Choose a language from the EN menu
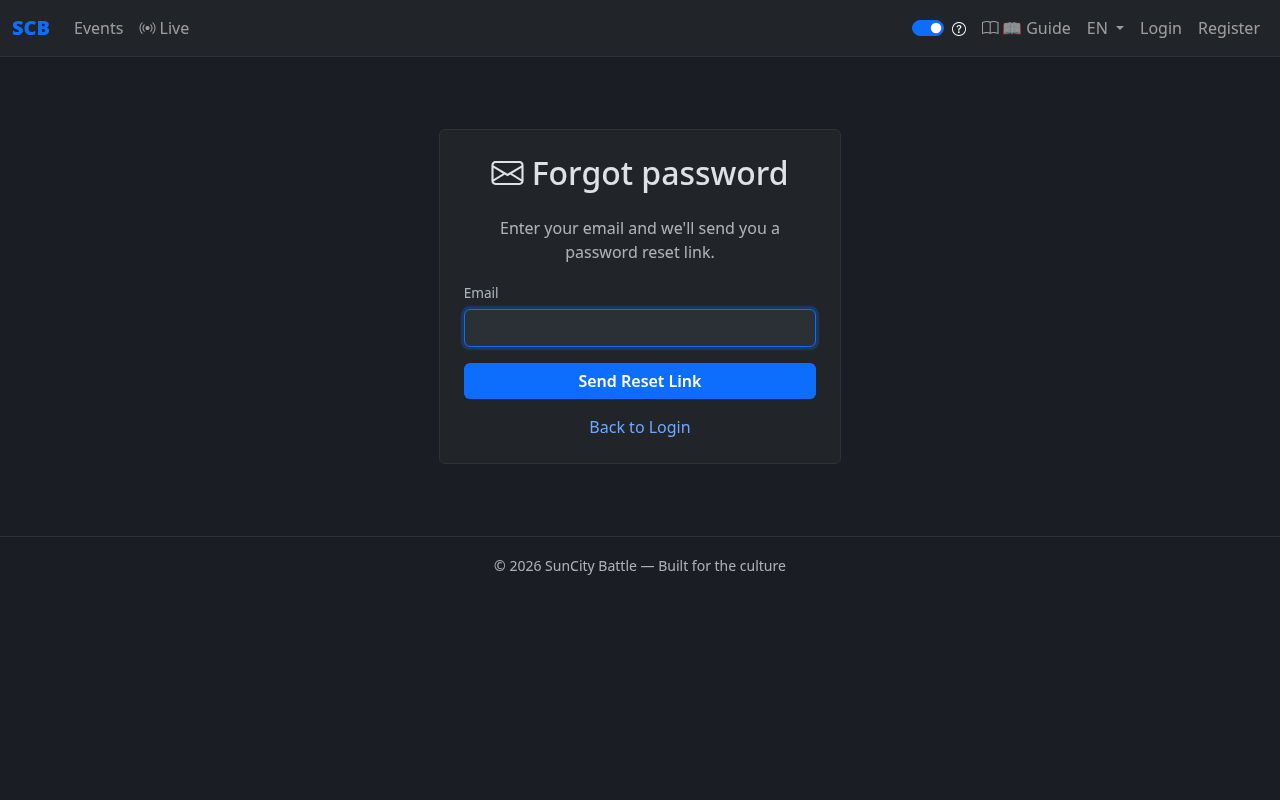 pyautogui.click(x=1104, y=28)
